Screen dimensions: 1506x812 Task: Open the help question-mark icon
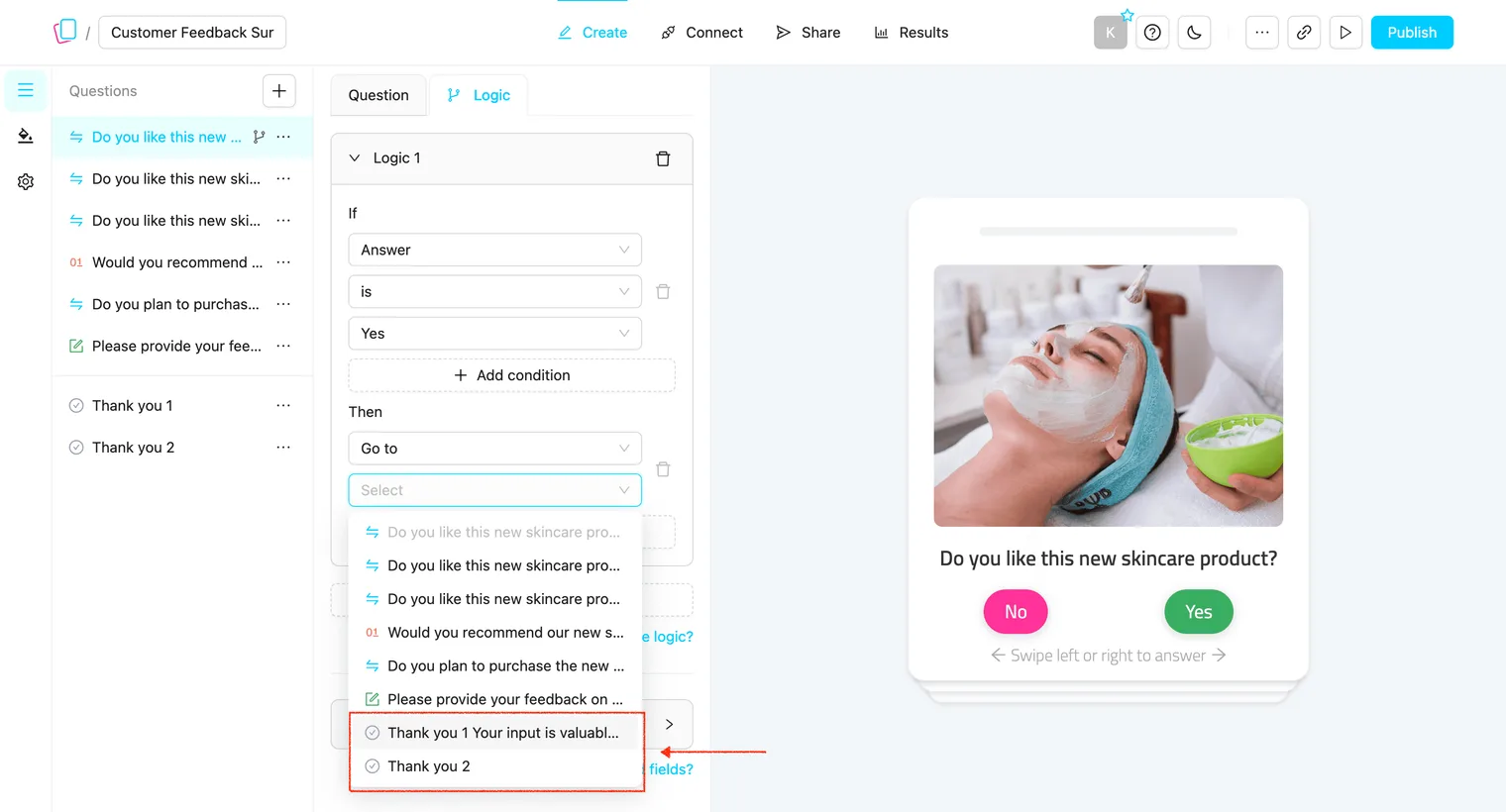(x=1152, y=33)
